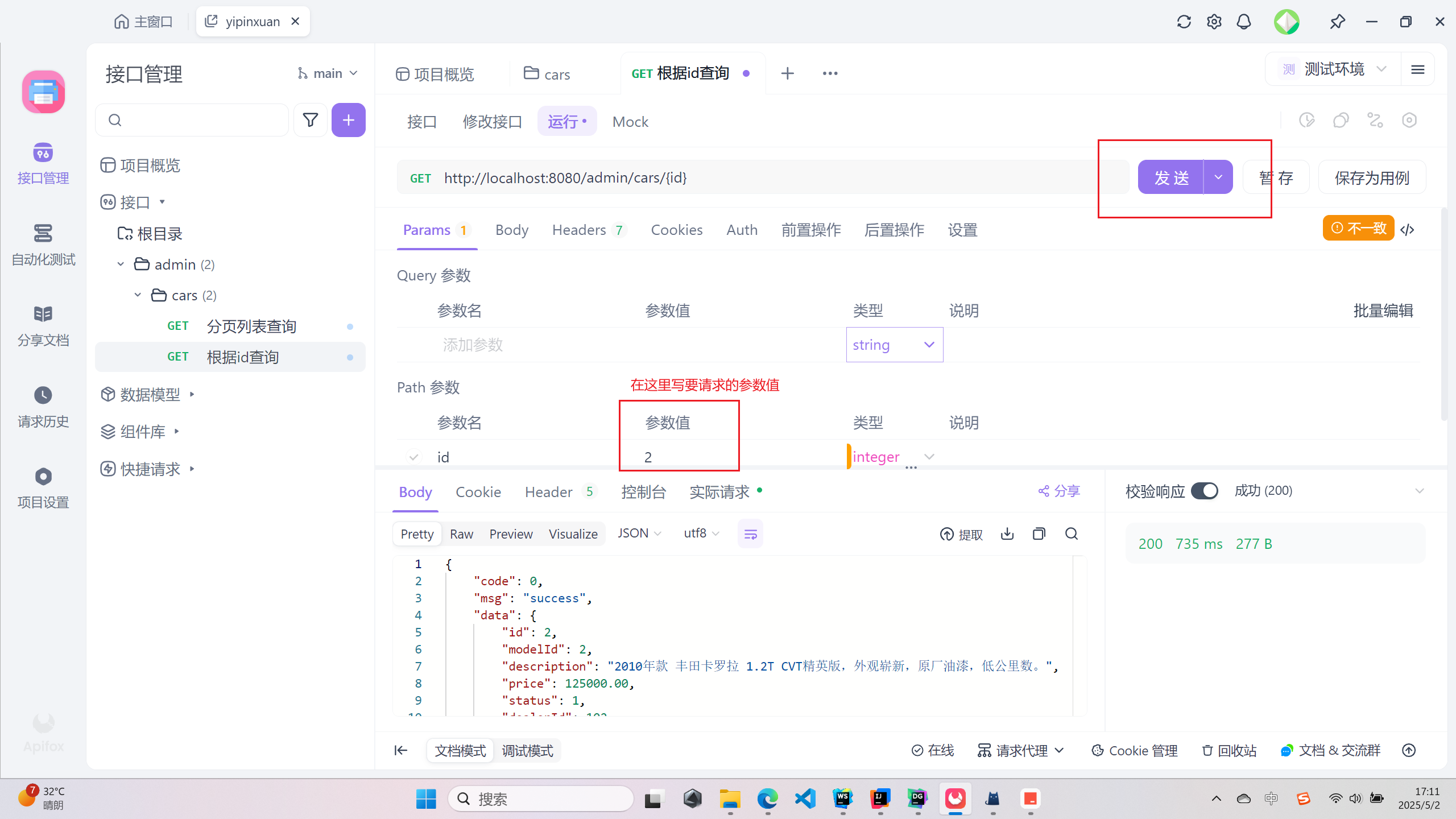Open the 测试环境 environment dropdown

[1333, 69]
